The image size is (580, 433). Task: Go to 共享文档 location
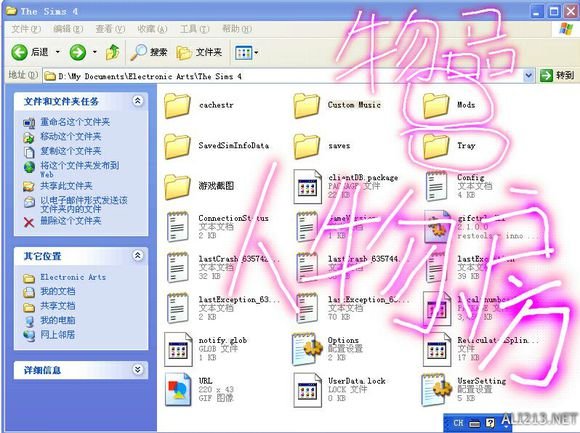pyautogui.click(x=58, y=306)
